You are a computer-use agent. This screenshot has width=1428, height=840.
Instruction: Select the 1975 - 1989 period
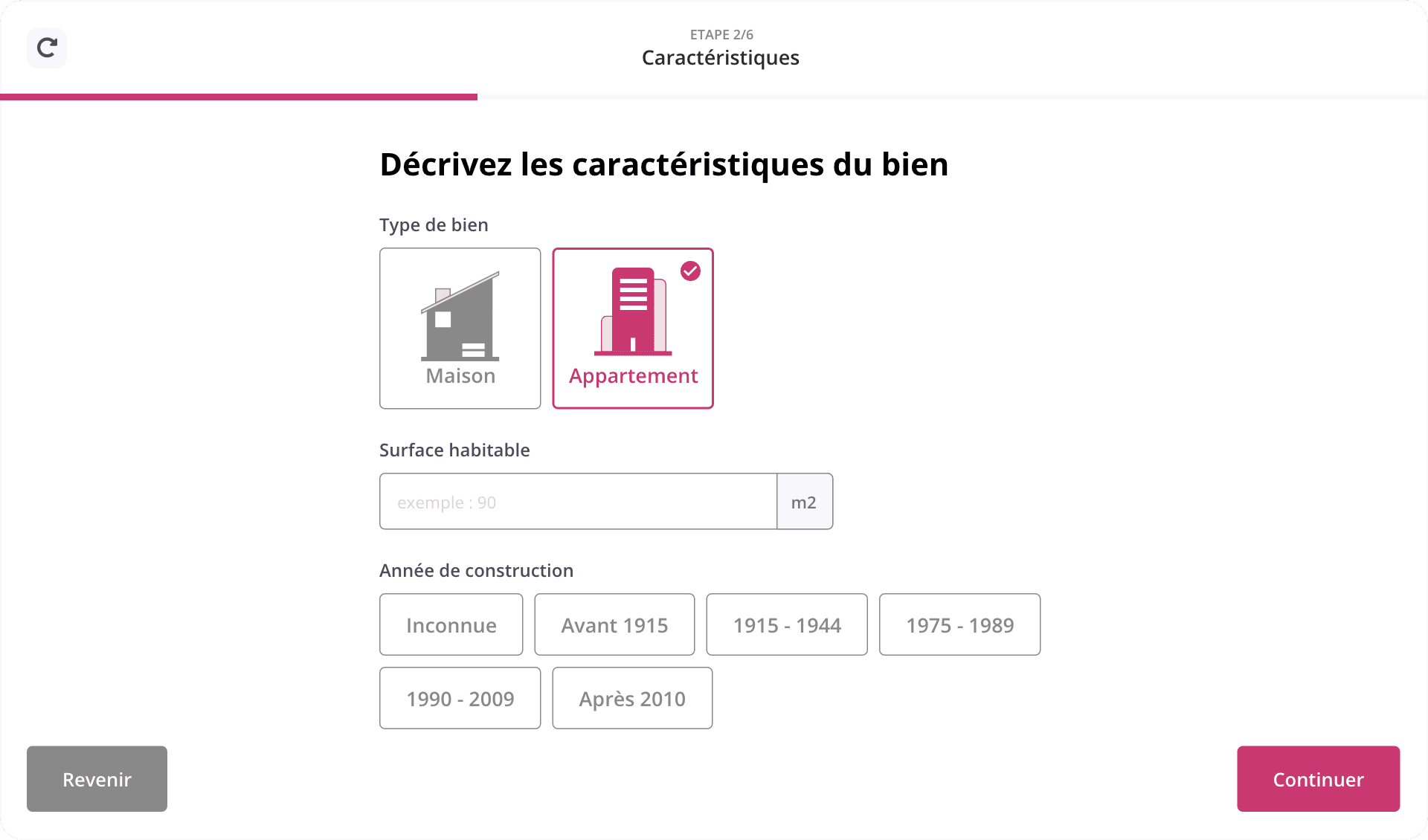point(959,625)
